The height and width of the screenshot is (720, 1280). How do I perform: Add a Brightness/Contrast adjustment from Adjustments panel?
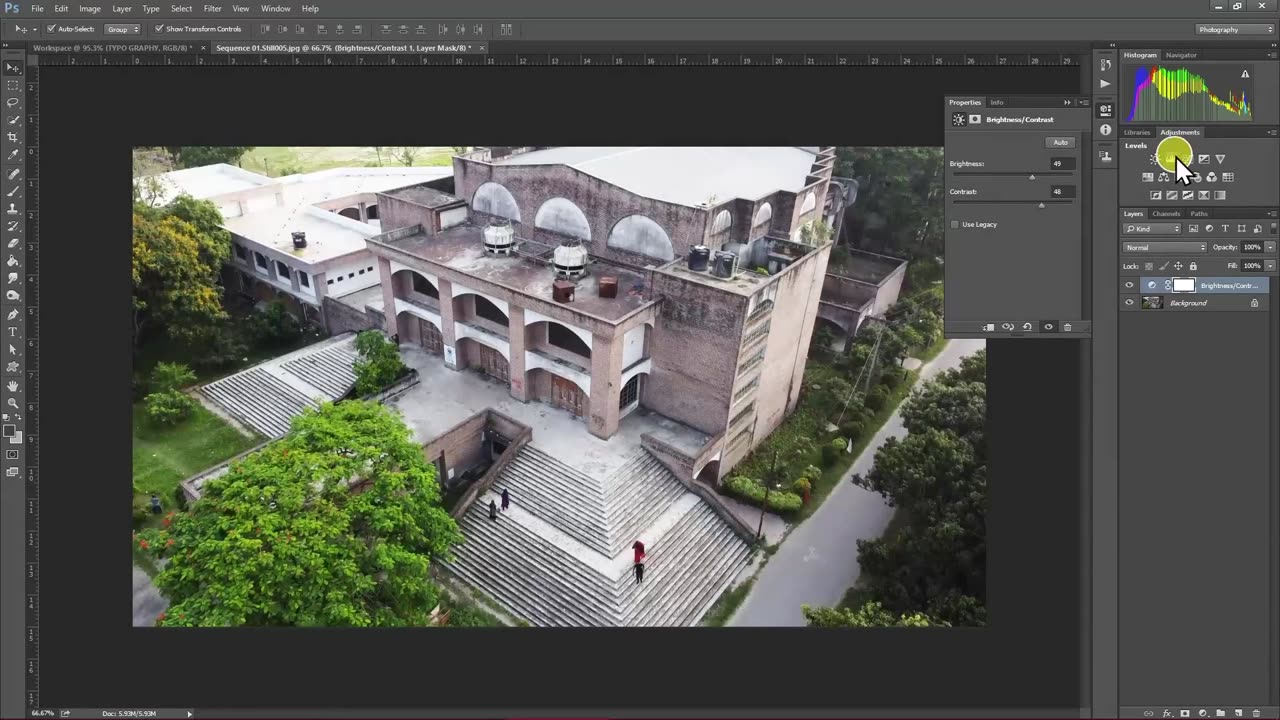coord(1155,159)
